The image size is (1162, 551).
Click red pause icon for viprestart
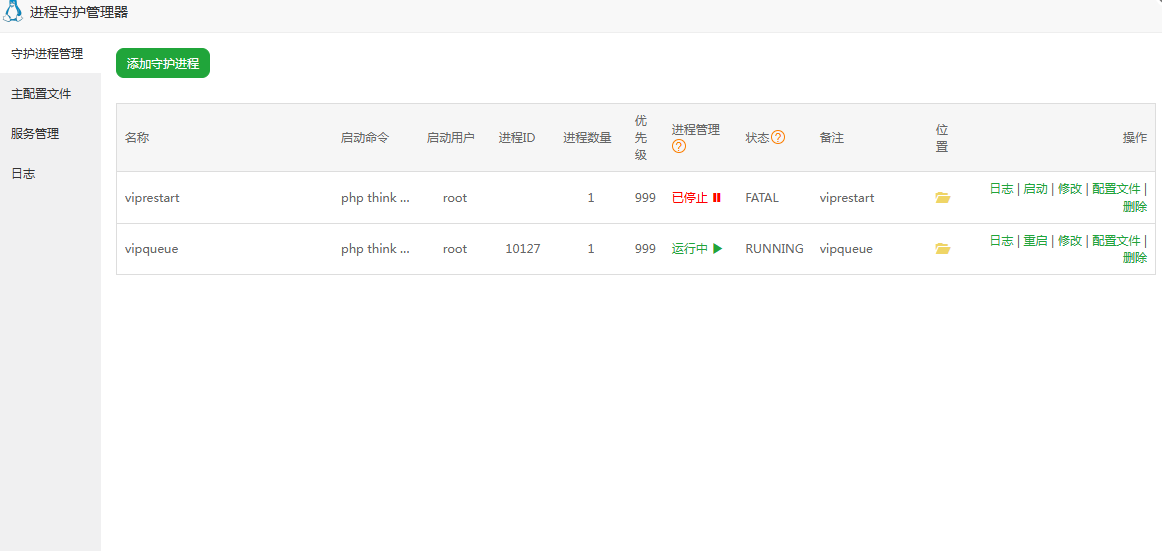[717, 198]
